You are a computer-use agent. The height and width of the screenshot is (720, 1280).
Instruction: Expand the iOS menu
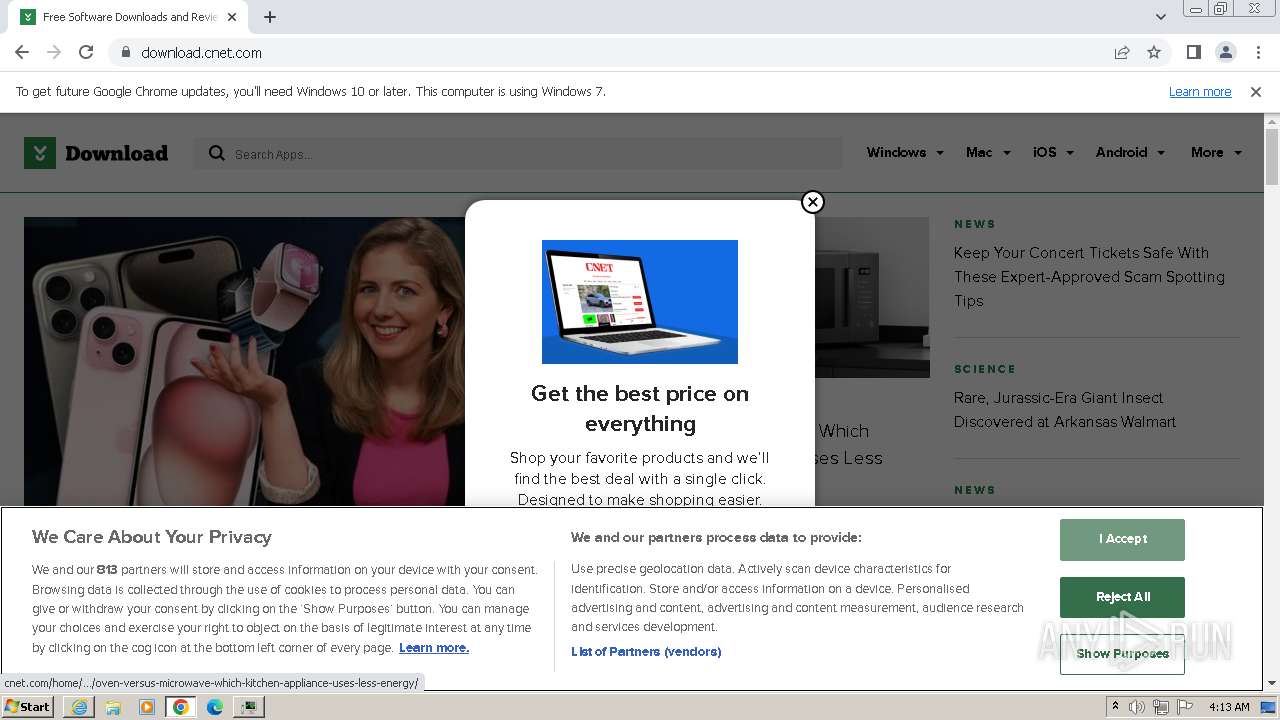(x=1053, y=152)
